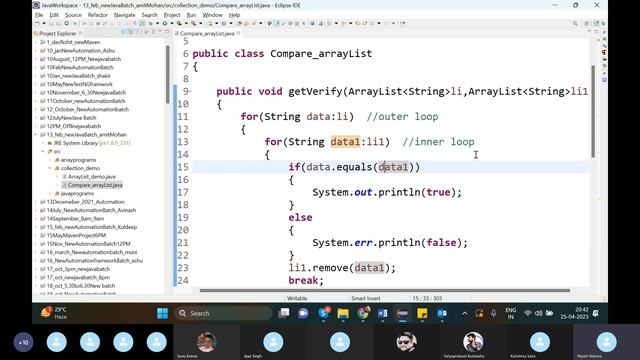Expand the javaprograms package
Image resolution: width=640 pixels, height=360 pixels.
click(50, 193)
